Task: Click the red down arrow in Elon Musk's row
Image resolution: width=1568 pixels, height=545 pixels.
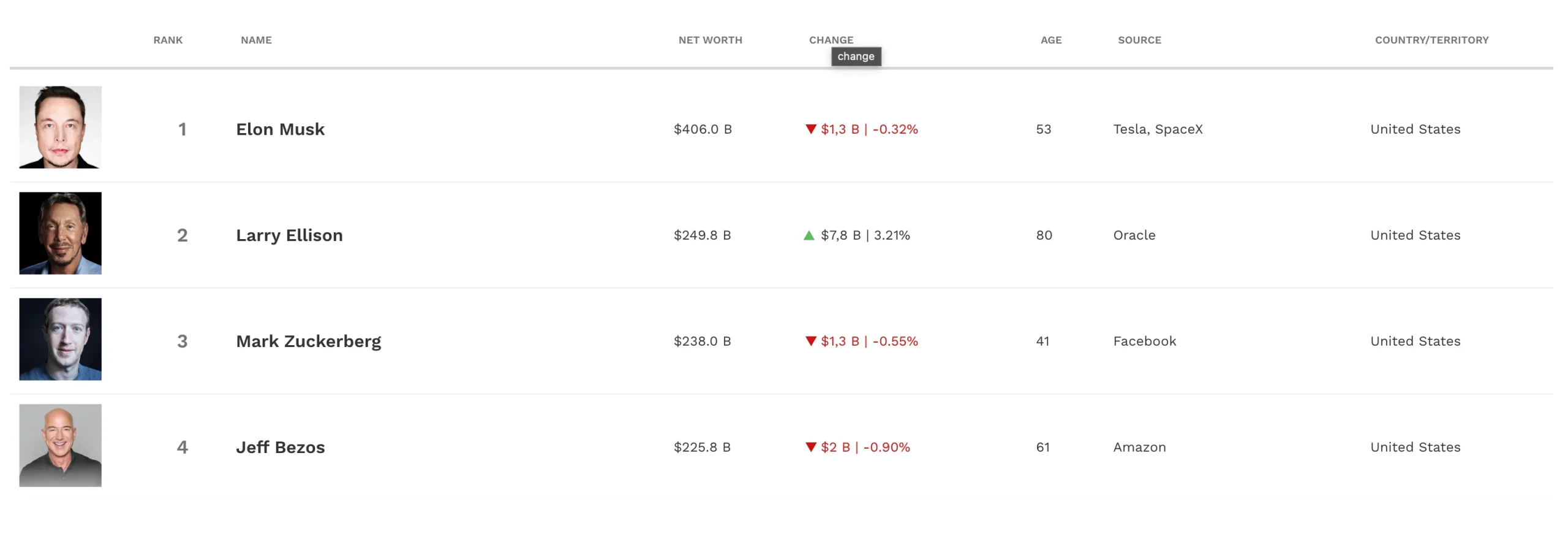Action: point(810,129)
